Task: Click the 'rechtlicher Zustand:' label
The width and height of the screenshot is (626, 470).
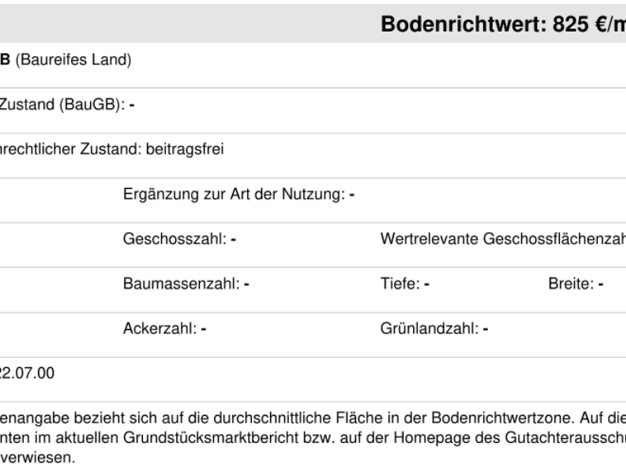Action: (71, 149)
